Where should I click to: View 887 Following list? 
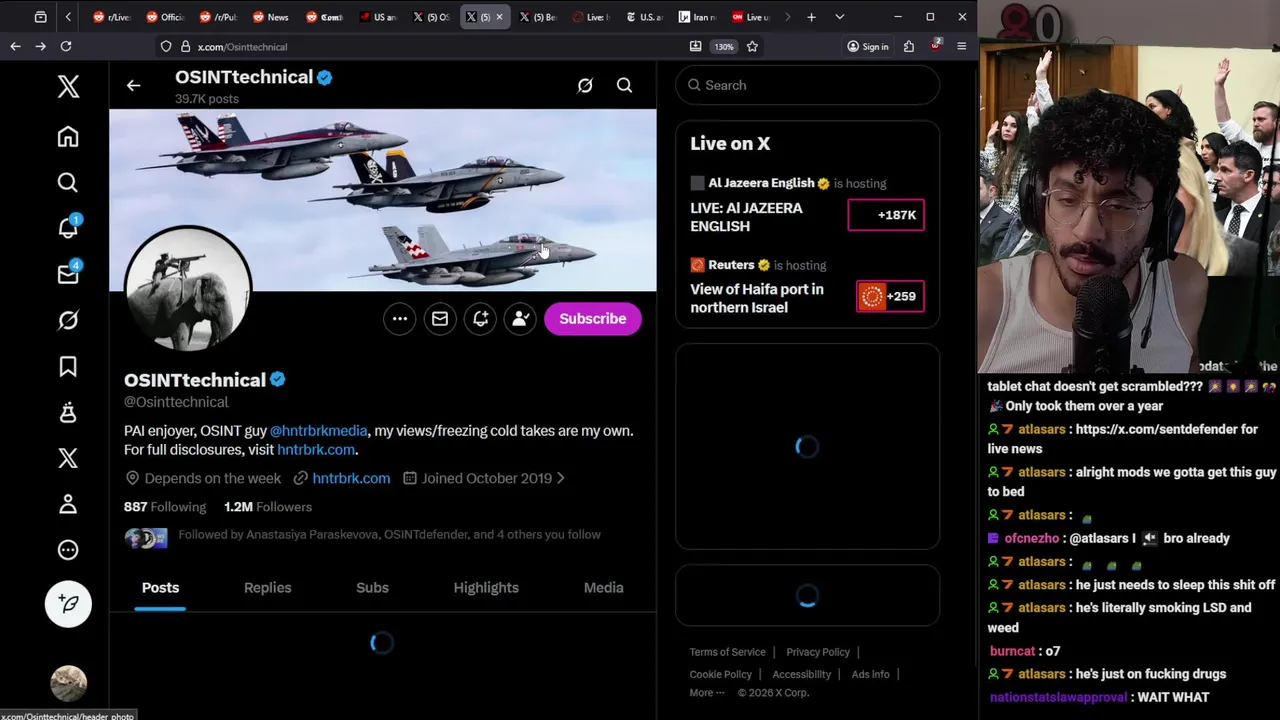click(165, 507)
